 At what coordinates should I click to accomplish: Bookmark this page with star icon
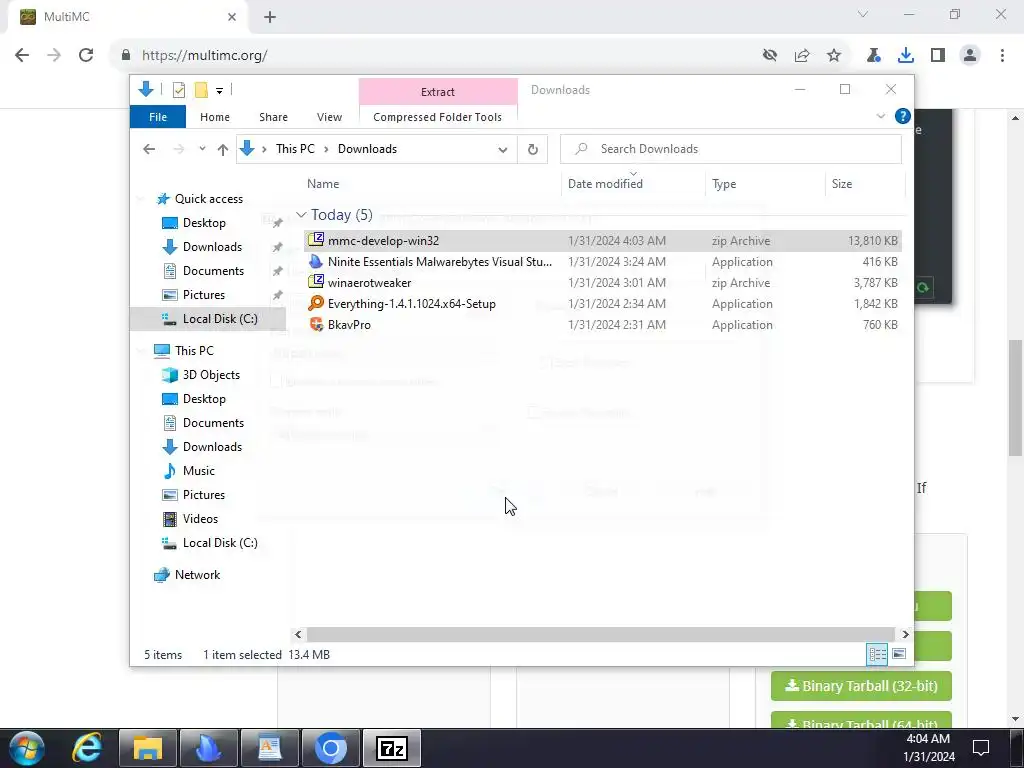click(834, 56)
